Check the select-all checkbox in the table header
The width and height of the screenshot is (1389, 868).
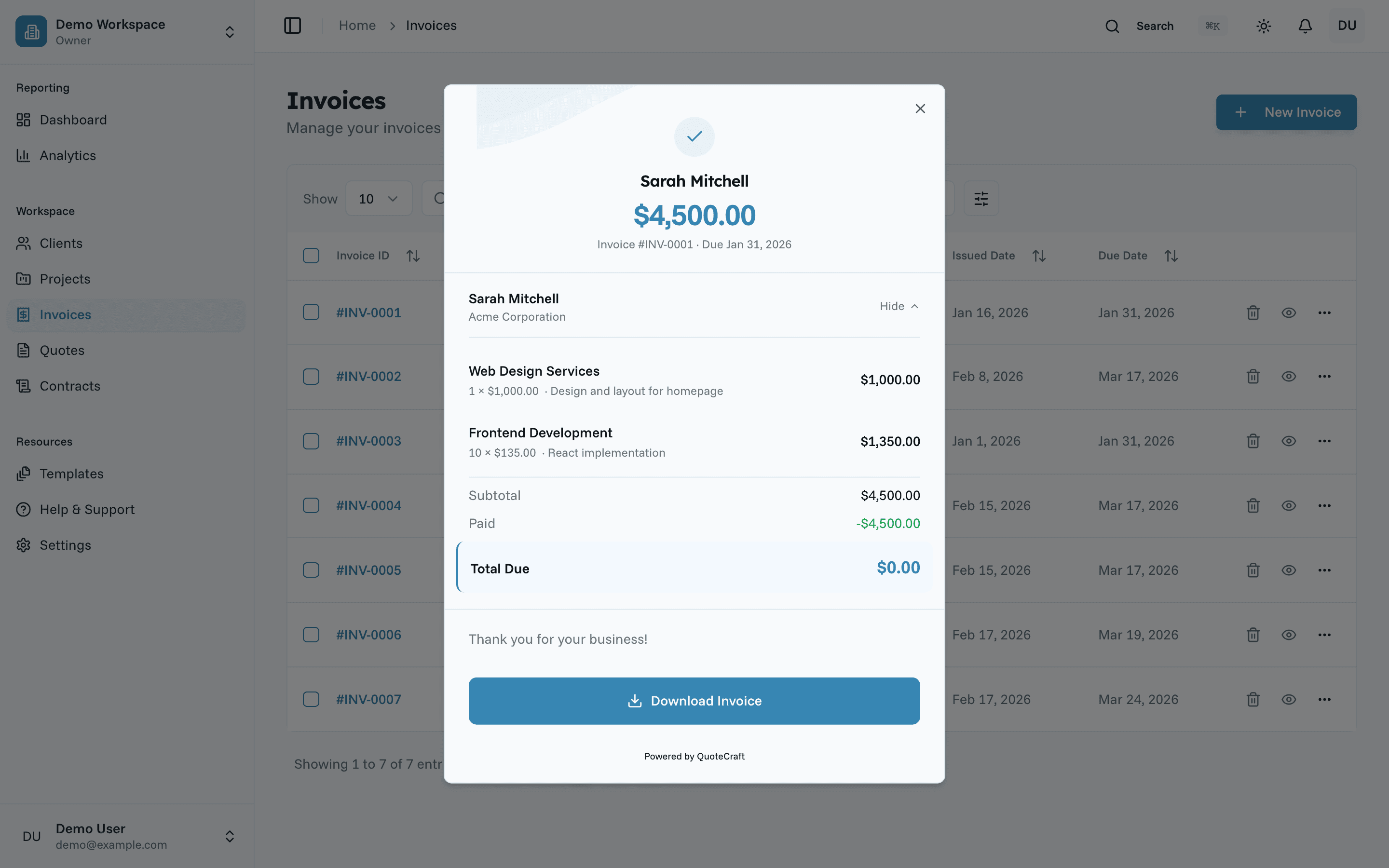311,255
